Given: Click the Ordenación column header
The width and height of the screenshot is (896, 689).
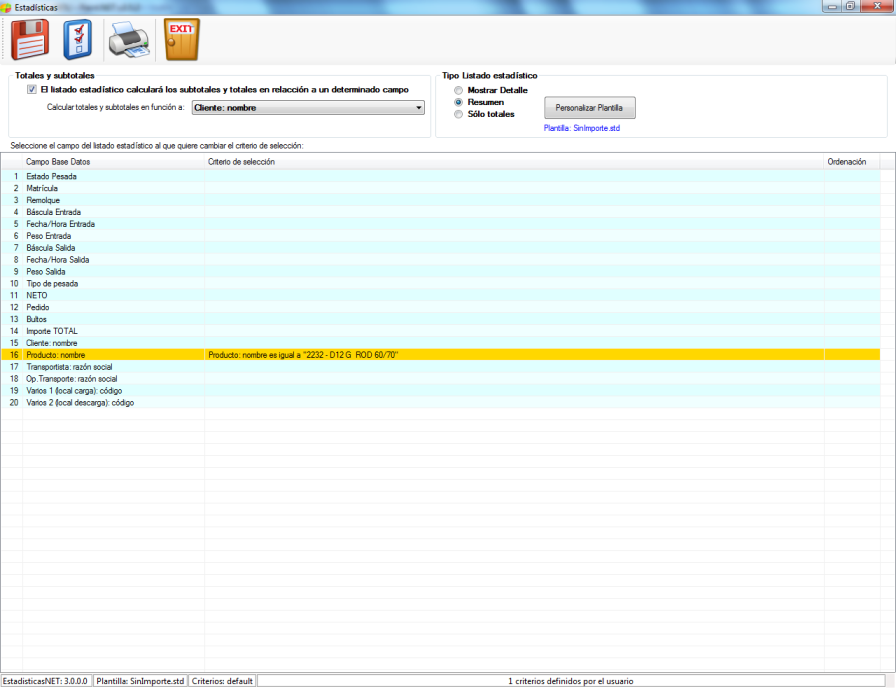Looking at the screenshot, I should click(846, 161).
